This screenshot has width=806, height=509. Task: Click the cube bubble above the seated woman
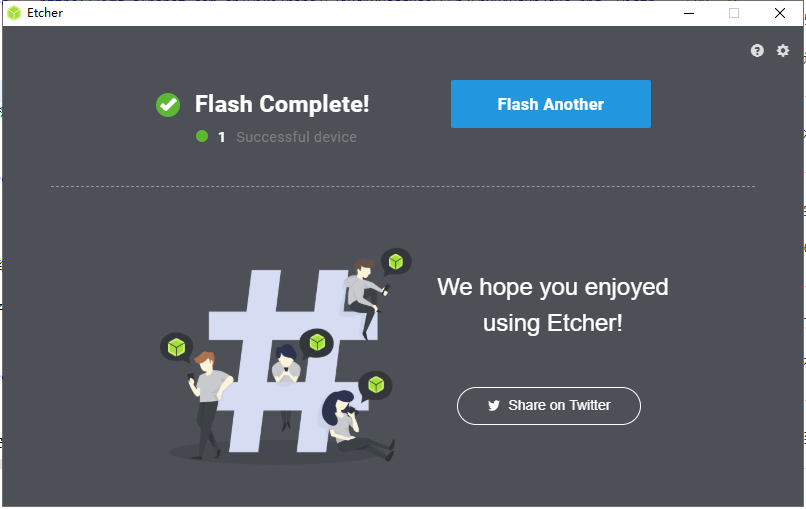376,385
